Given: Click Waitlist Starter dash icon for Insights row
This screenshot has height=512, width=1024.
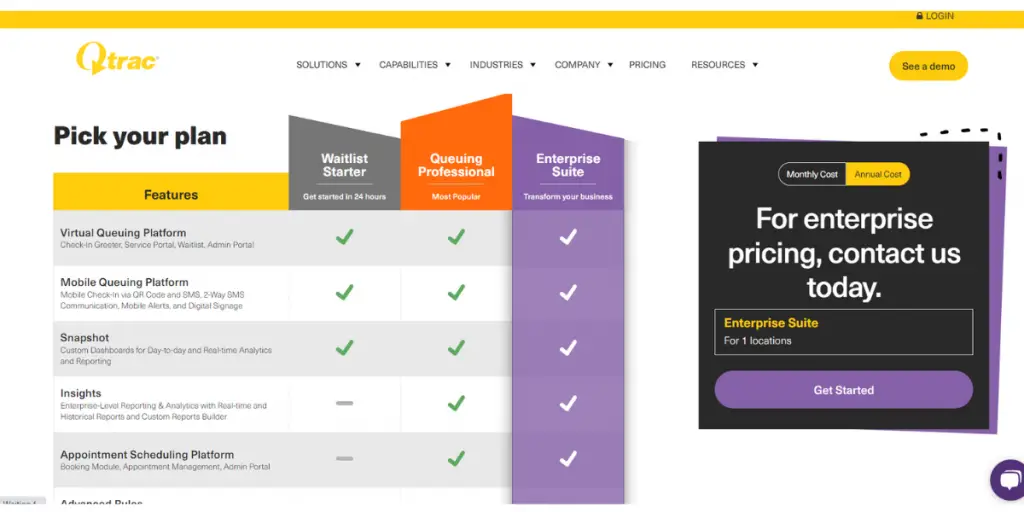Looking at the screenshot, I should coord(344,403).
